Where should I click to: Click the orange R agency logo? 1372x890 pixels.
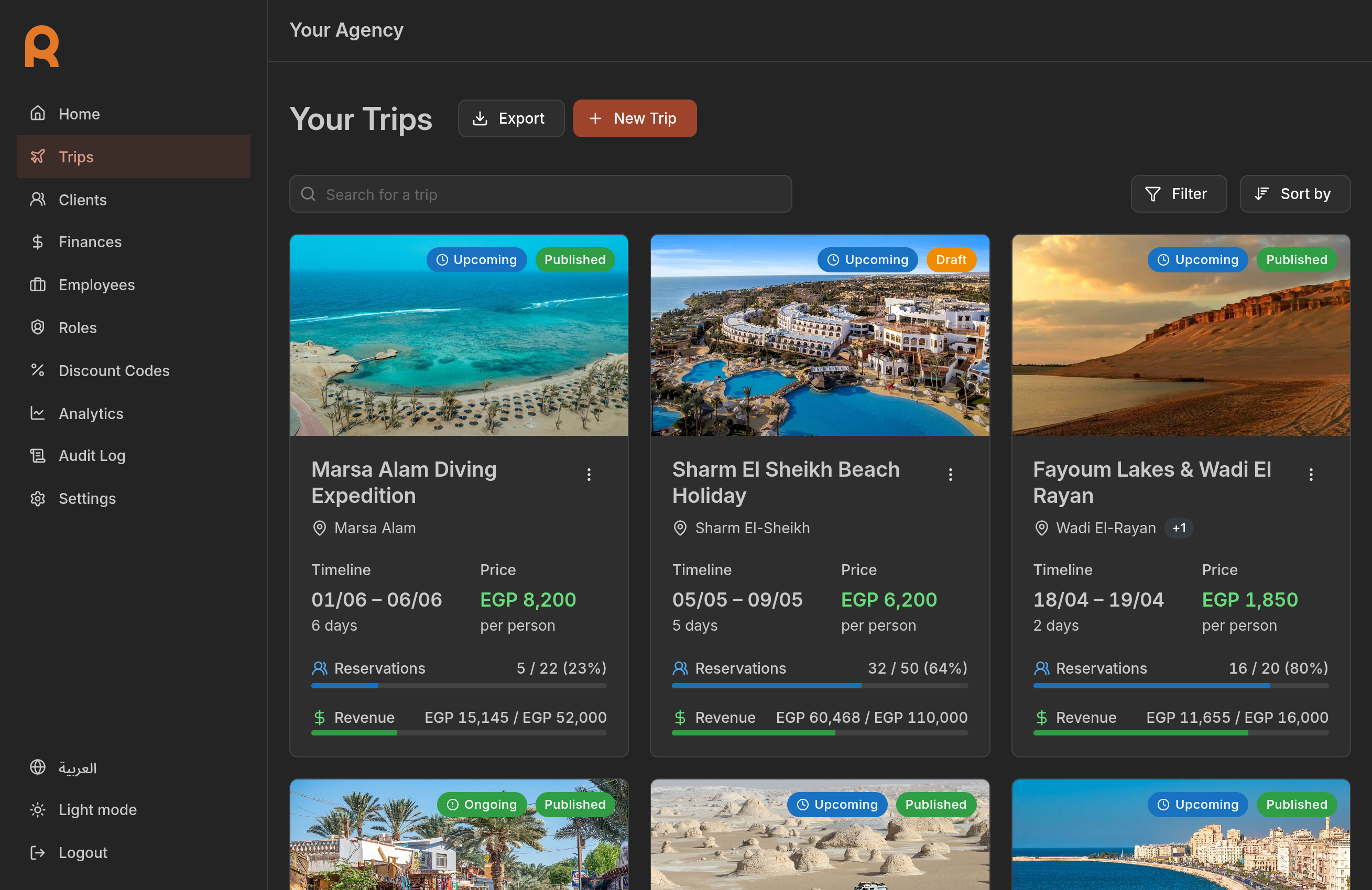[x=41, y=47]
